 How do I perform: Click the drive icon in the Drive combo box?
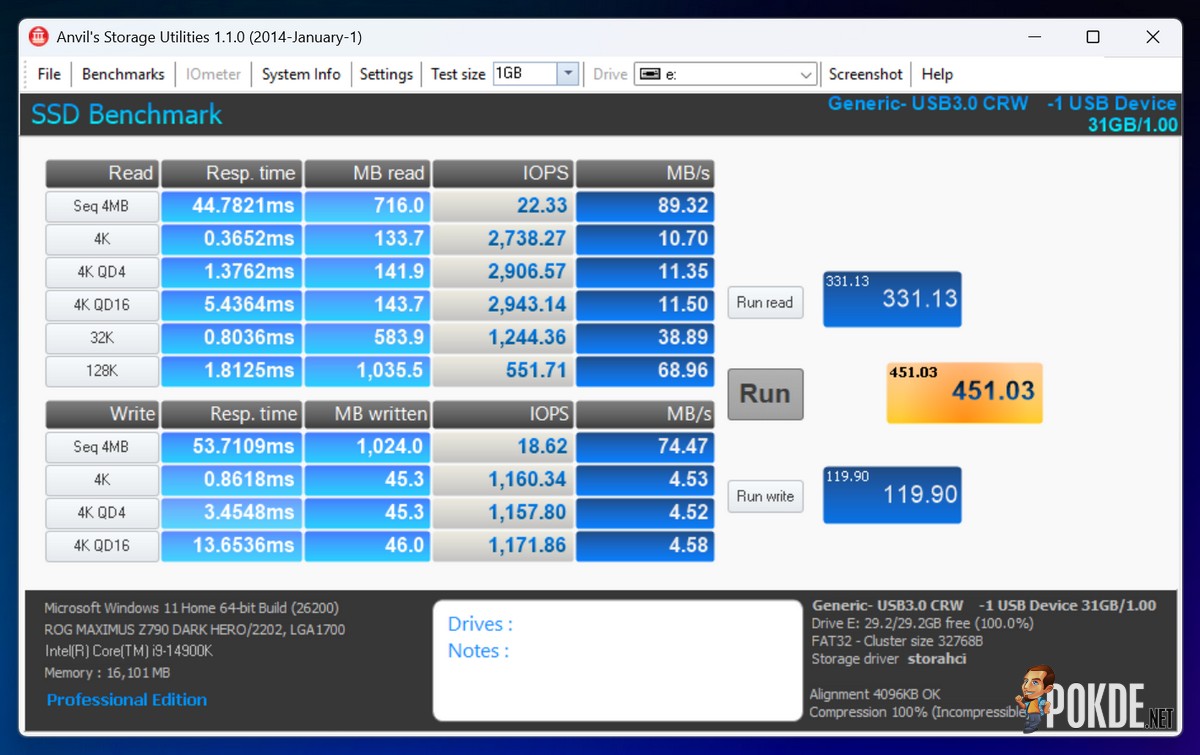[x=650, y=74]
